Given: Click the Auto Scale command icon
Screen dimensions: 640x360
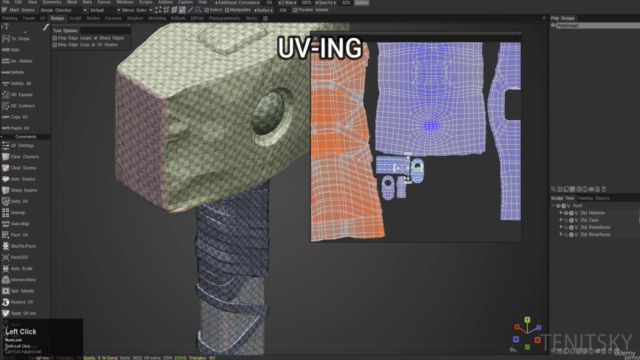Looking at the screenshot, I should [x=5, y=269].
